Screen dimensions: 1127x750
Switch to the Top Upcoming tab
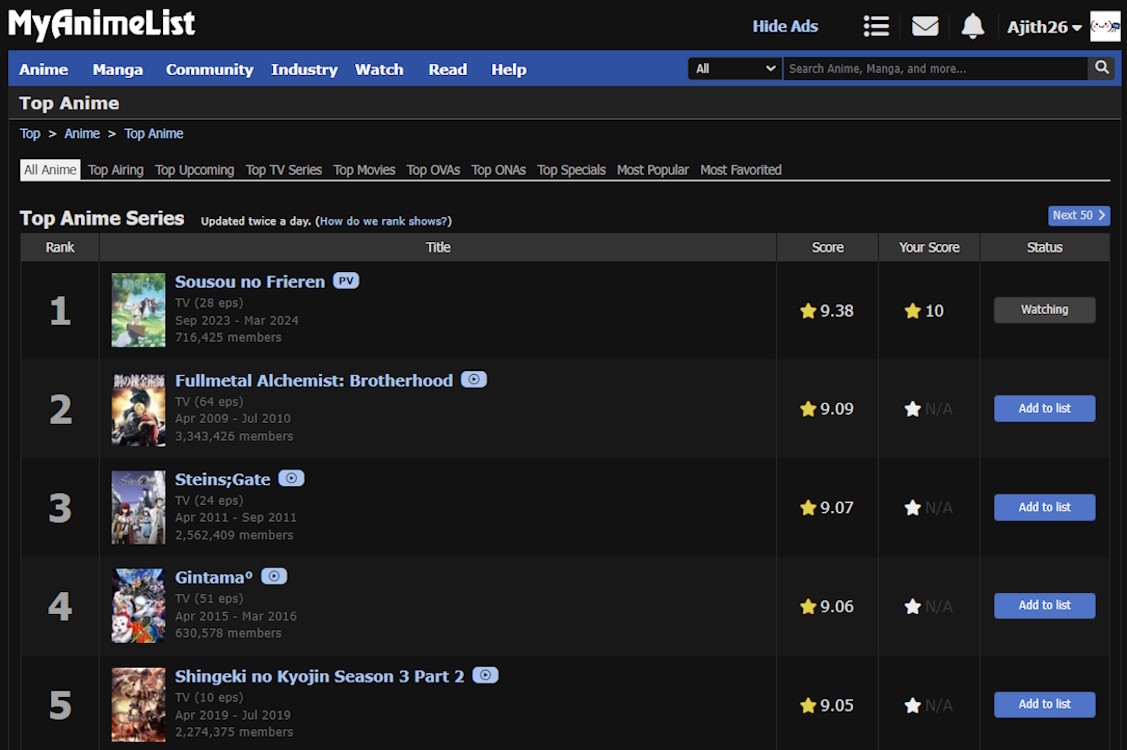[195, 170]
